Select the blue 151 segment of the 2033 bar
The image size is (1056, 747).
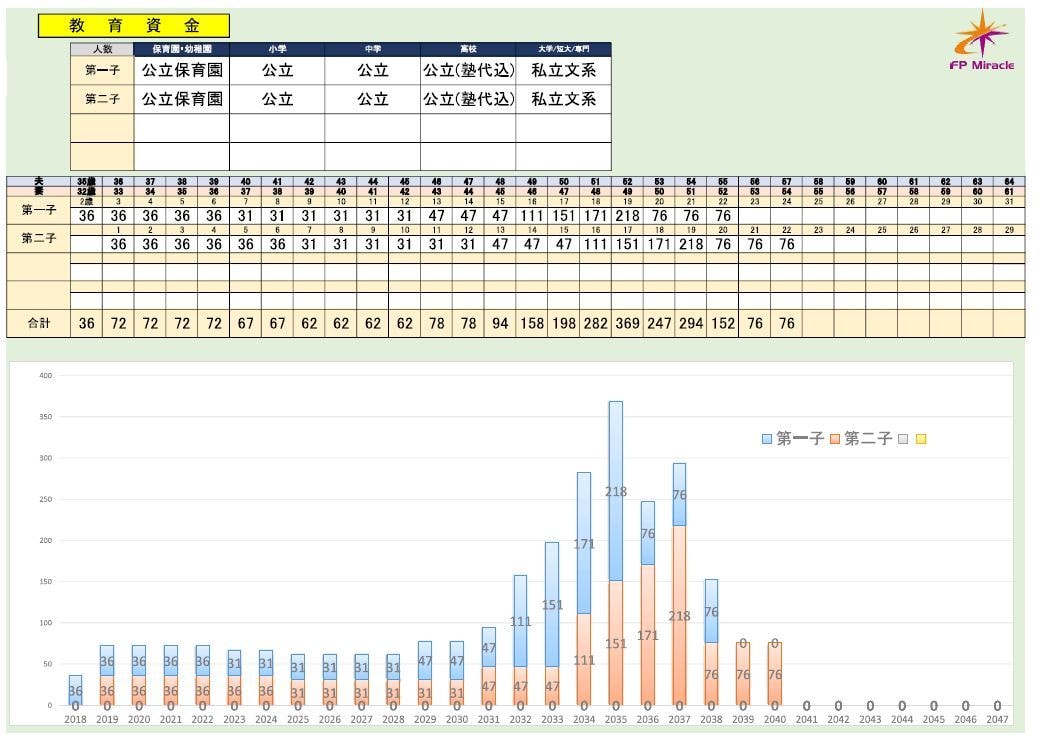(x=552, y=605)
